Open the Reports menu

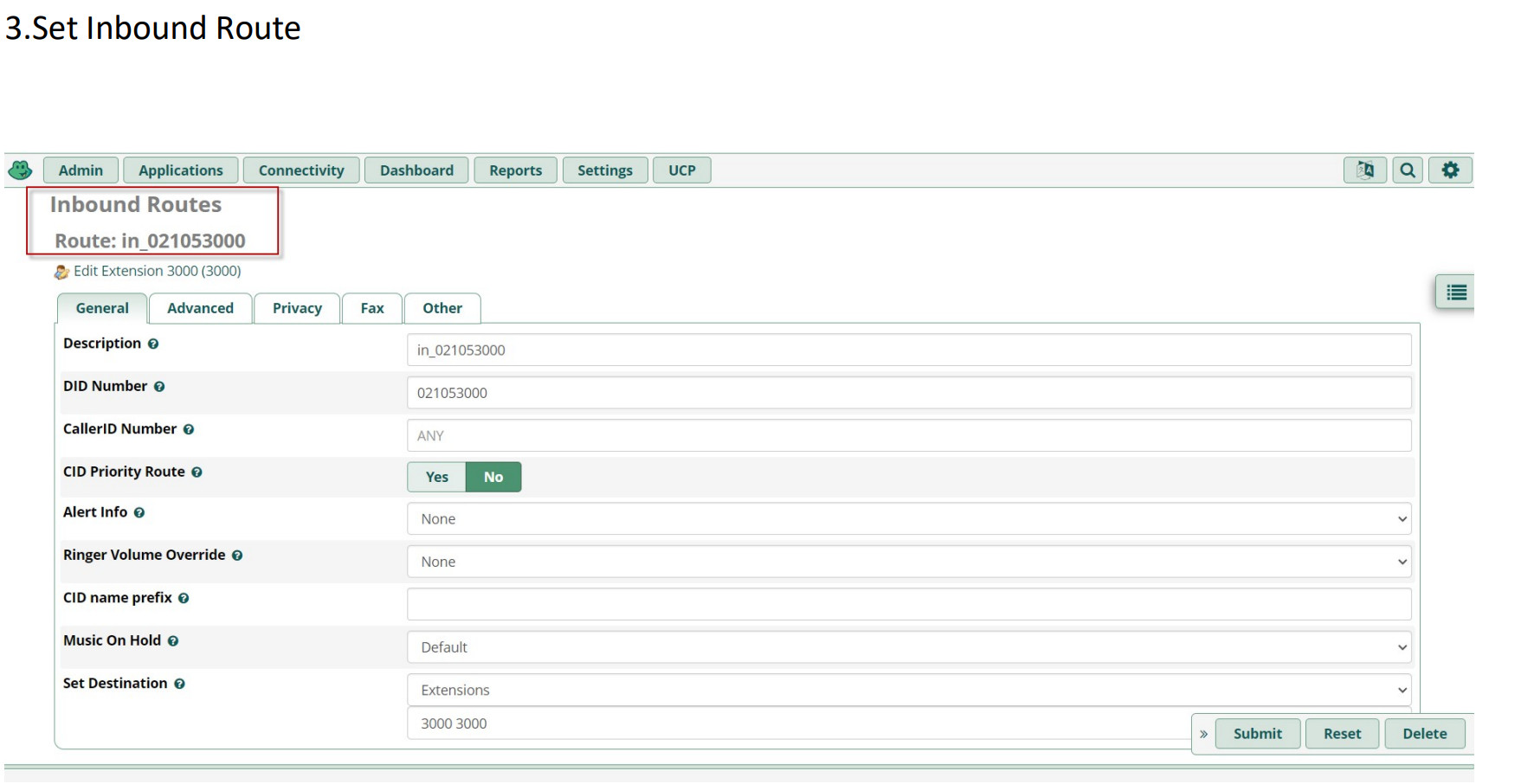pos(516,170)
